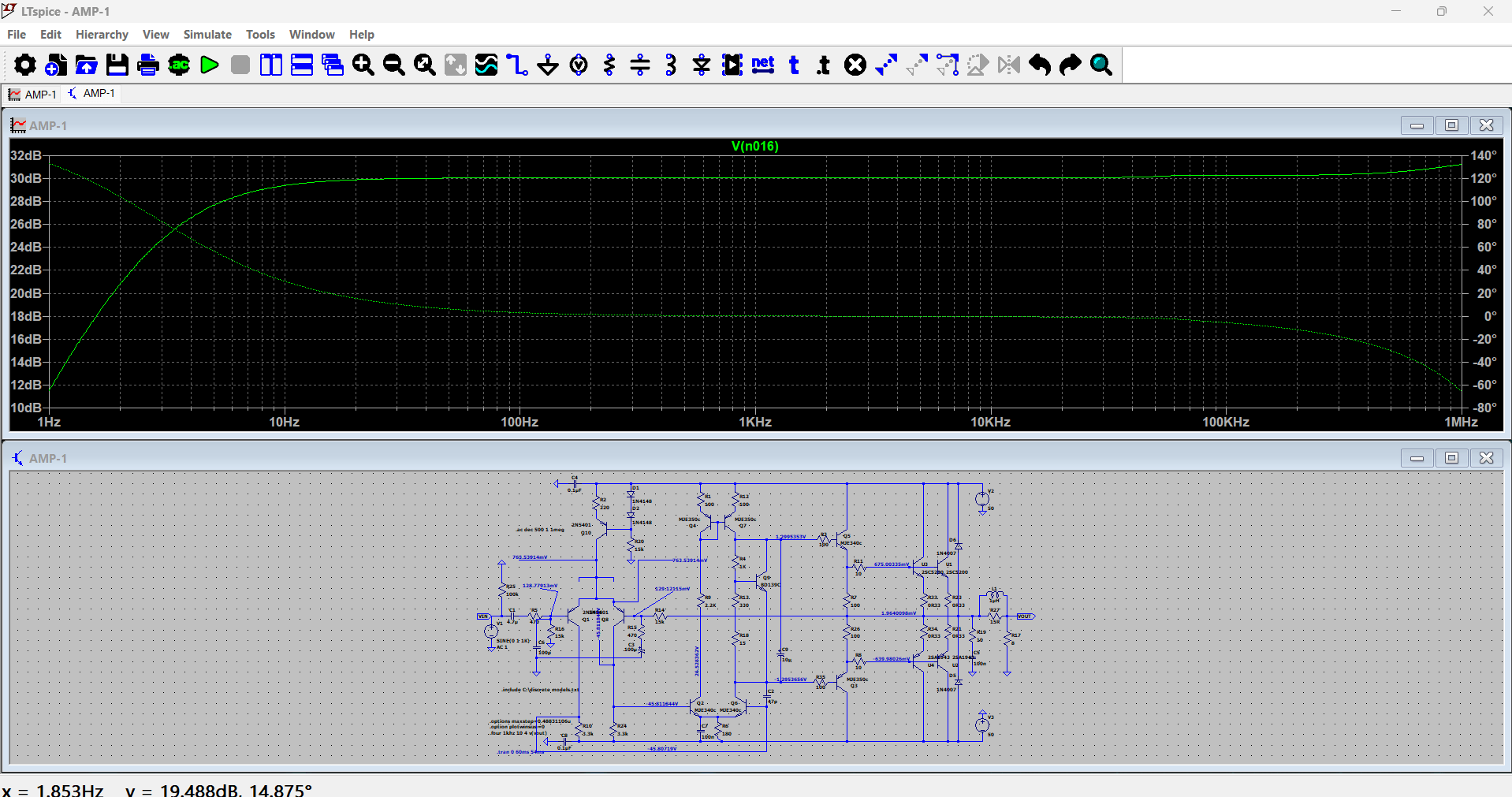Create a new schematic from the toolbar

(56, 65)
